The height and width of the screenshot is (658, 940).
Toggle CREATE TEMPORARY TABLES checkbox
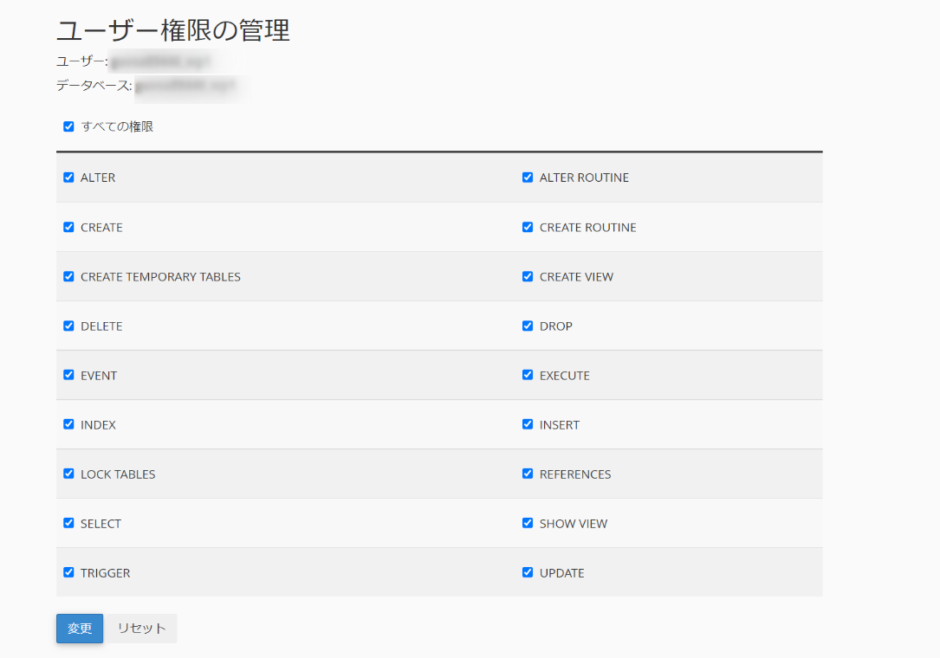coord(69,277)
